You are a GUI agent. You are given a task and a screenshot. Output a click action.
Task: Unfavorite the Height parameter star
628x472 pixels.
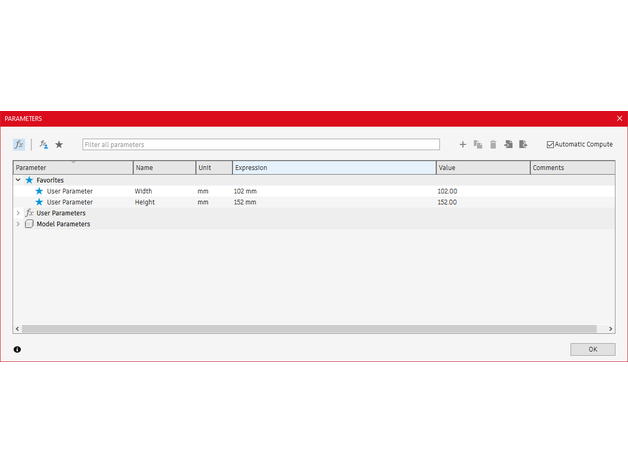click(x=40, y=202)
